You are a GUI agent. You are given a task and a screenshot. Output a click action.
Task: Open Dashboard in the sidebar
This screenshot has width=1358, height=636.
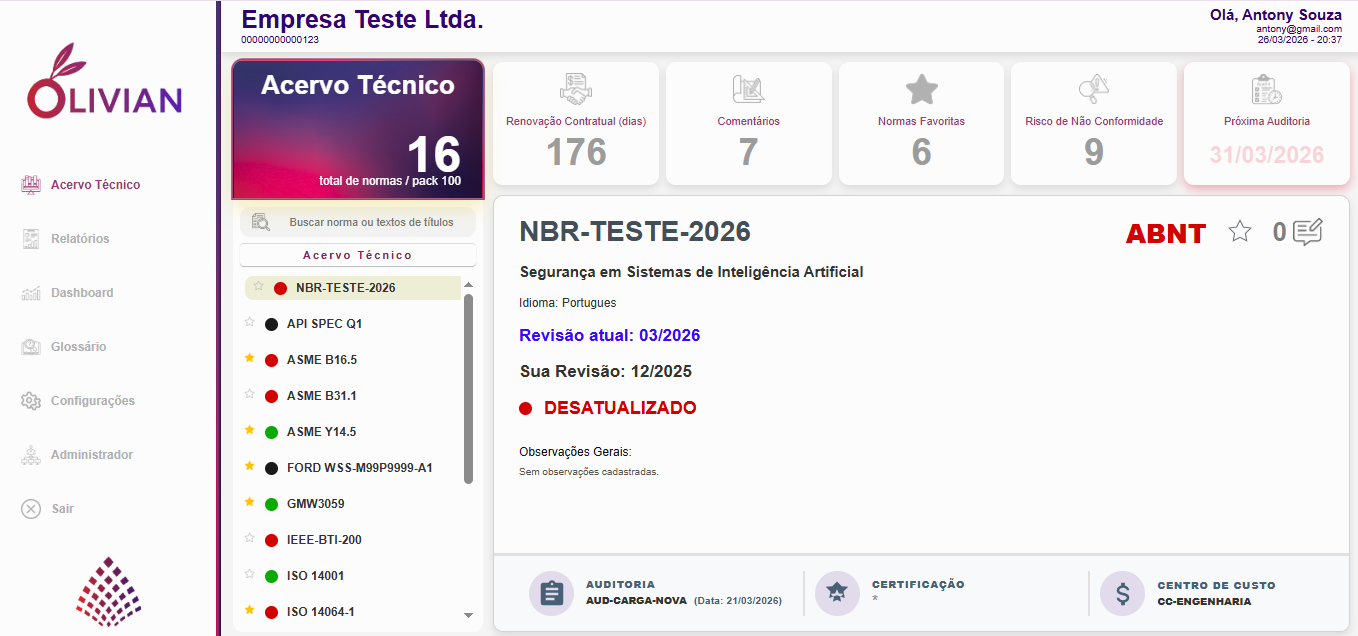[68, 293]
